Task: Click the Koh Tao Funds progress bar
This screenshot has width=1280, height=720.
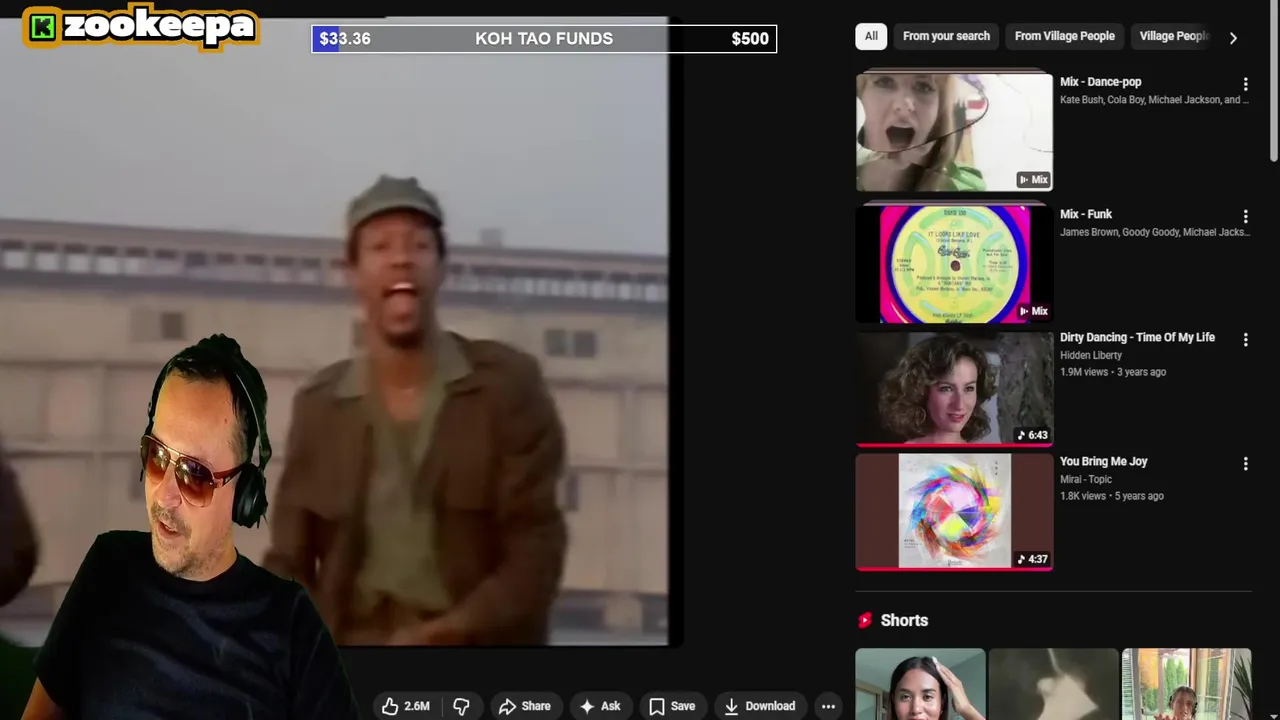Action: (544, 39)
